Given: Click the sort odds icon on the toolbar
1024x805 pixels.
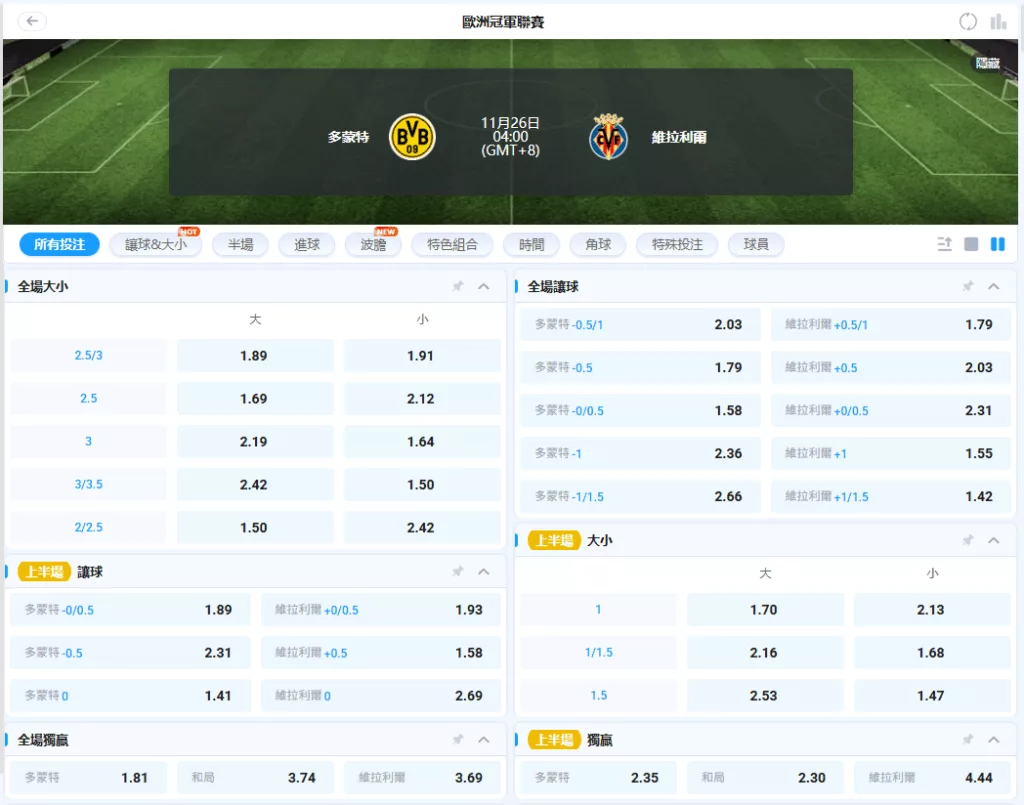Looking at the screenshot, I should click(x=944, y=244).
